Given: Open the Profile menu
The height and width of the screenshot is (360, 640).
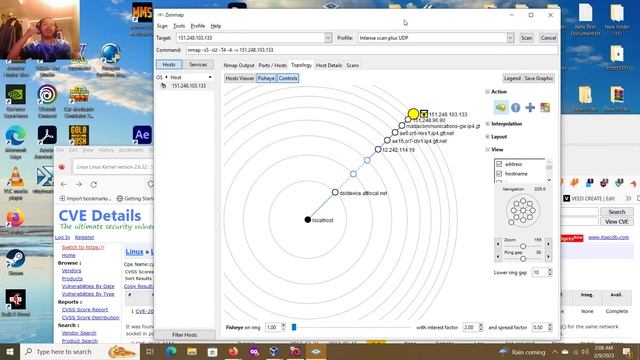Looking at the screenshot, I should coord(198,26).
